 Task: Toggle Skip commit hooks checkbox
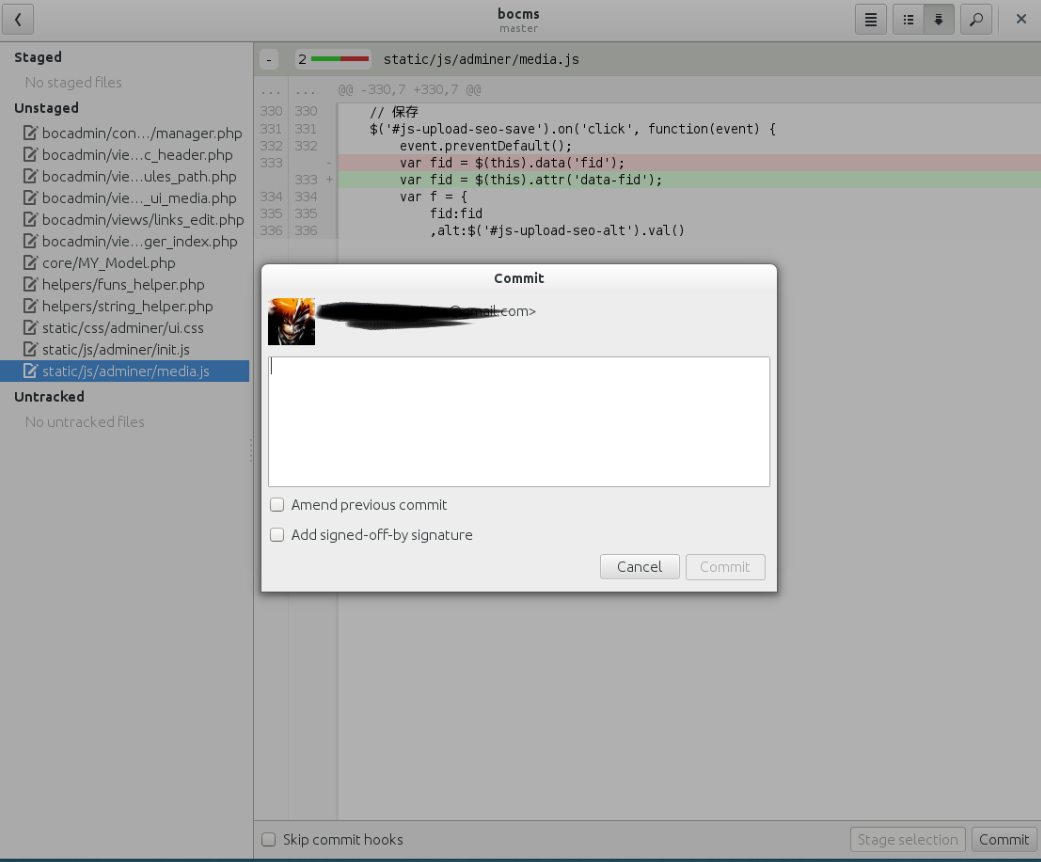268,840
